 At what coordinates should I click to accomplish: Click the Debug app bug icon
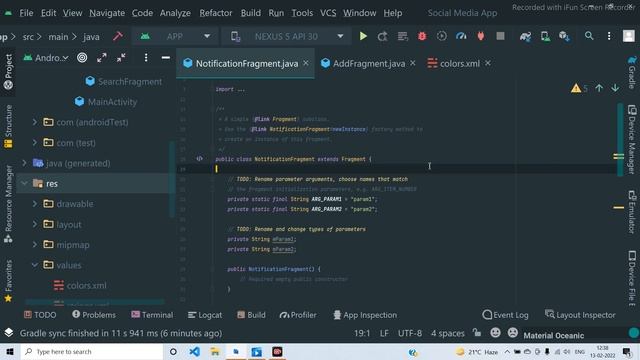pyautogui.click(x=422, y=36)
